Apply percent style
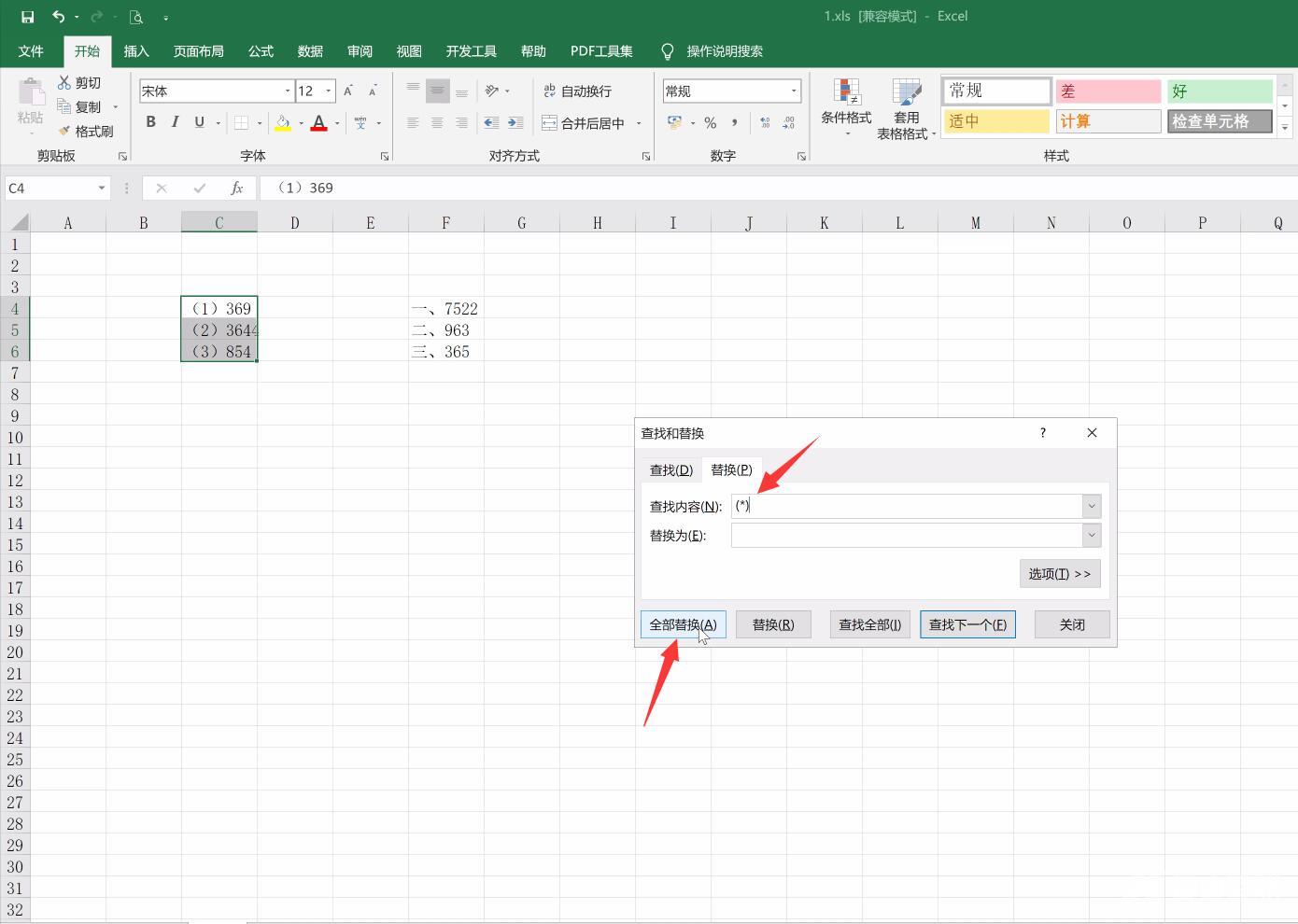 click(x=711, y=122)
